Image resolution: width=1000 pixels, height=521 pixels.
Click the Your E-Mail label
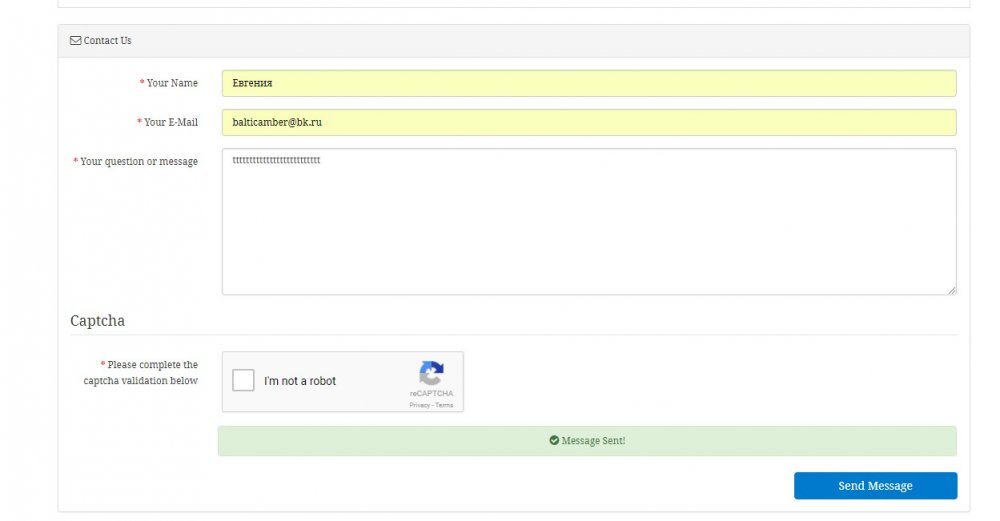click(171, 122)
